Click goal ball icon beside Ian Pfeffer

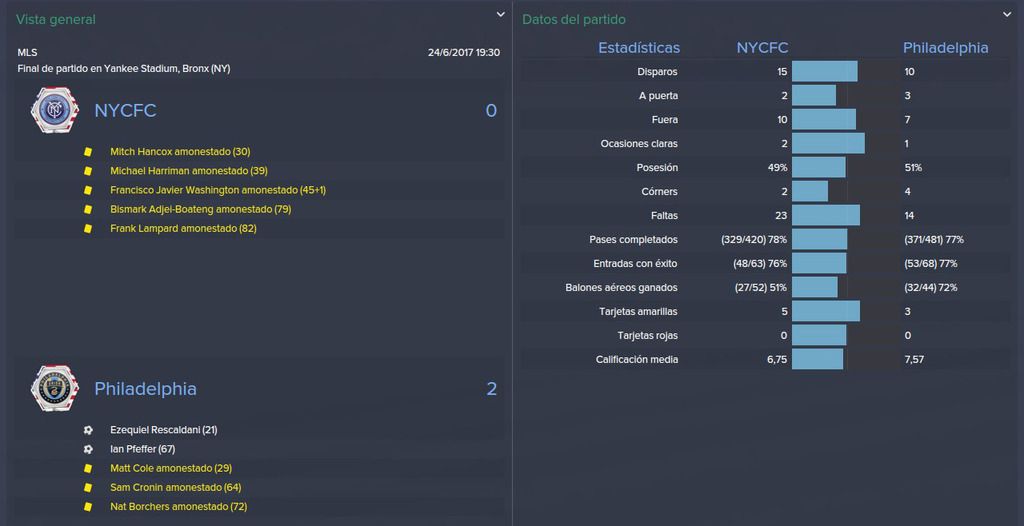(x=88, y=449)
